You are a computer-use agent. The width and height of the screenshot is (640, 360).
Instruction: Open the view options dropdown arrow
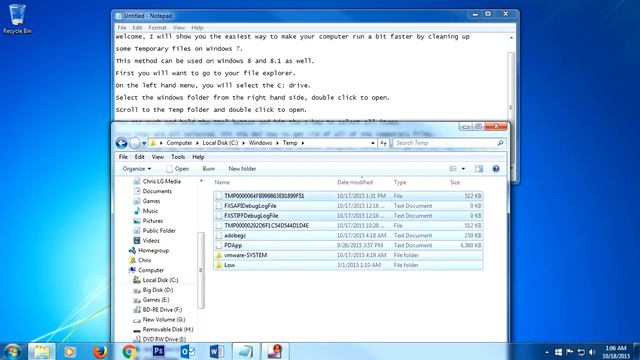pyautogui.click(x=463, y=169)
